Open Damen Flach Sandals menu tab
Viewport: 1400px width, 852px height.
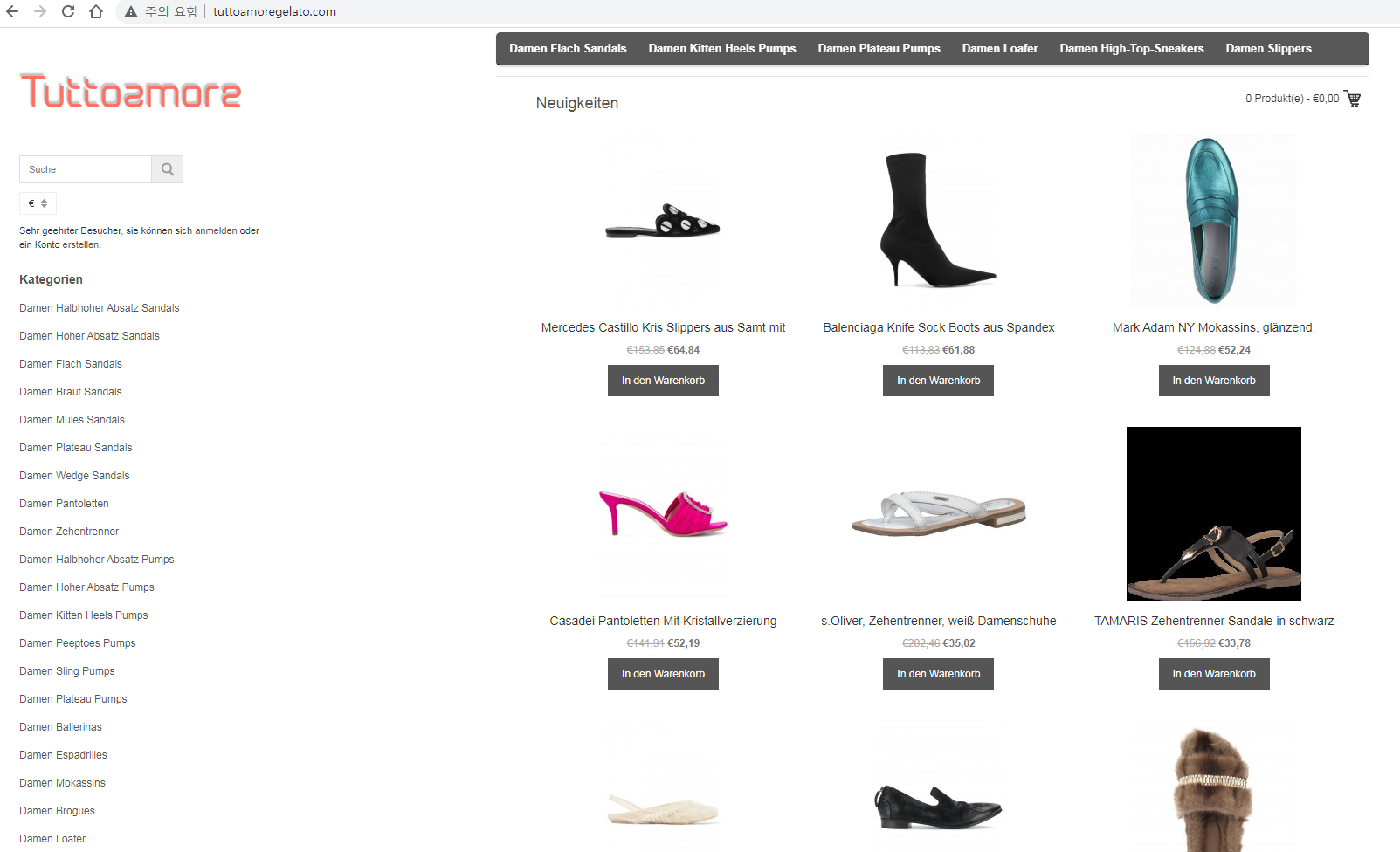click(568, 48)
